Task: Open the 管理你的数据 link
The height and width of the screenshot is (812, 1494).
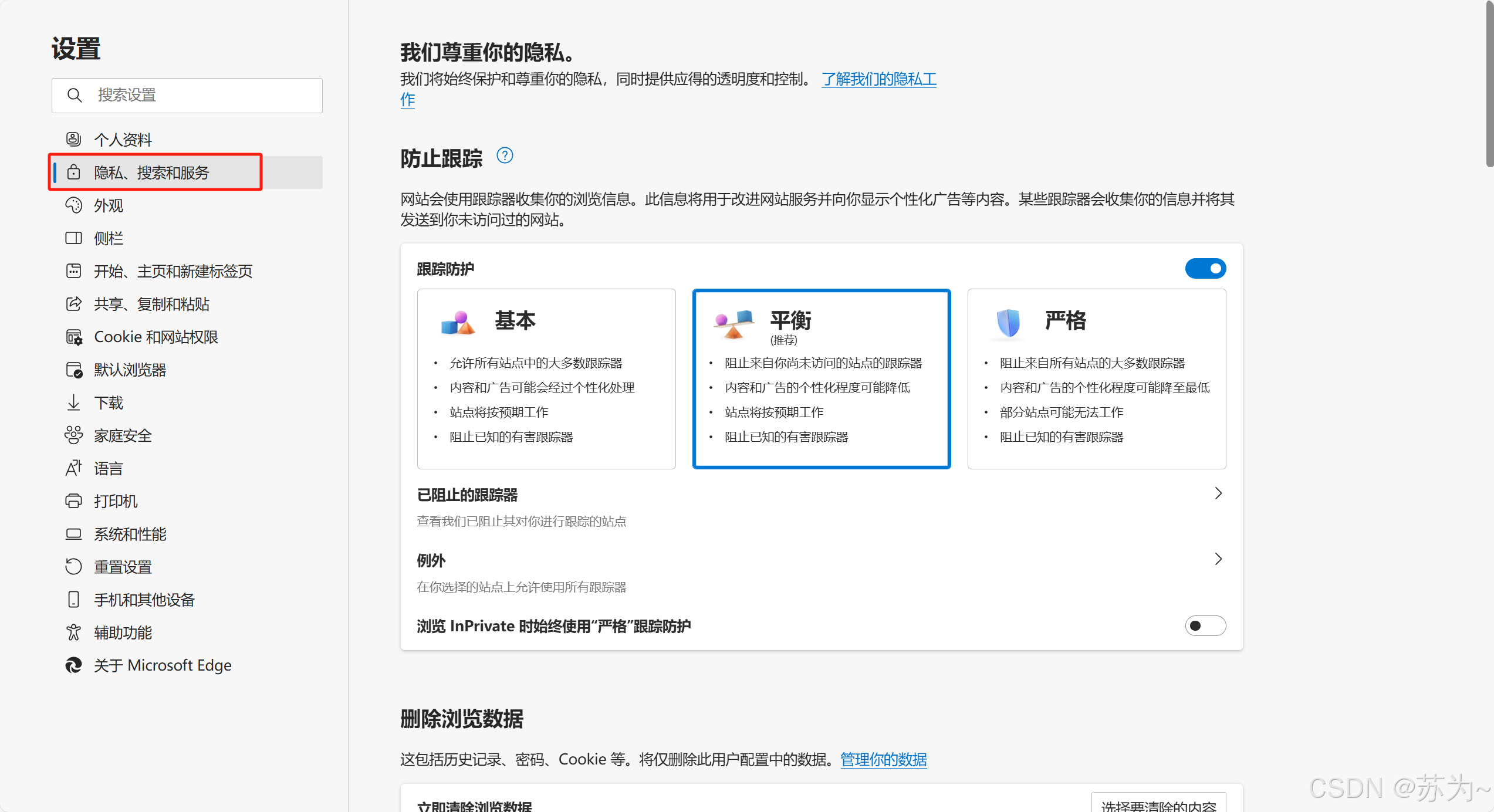Action: tap(883, 760)
